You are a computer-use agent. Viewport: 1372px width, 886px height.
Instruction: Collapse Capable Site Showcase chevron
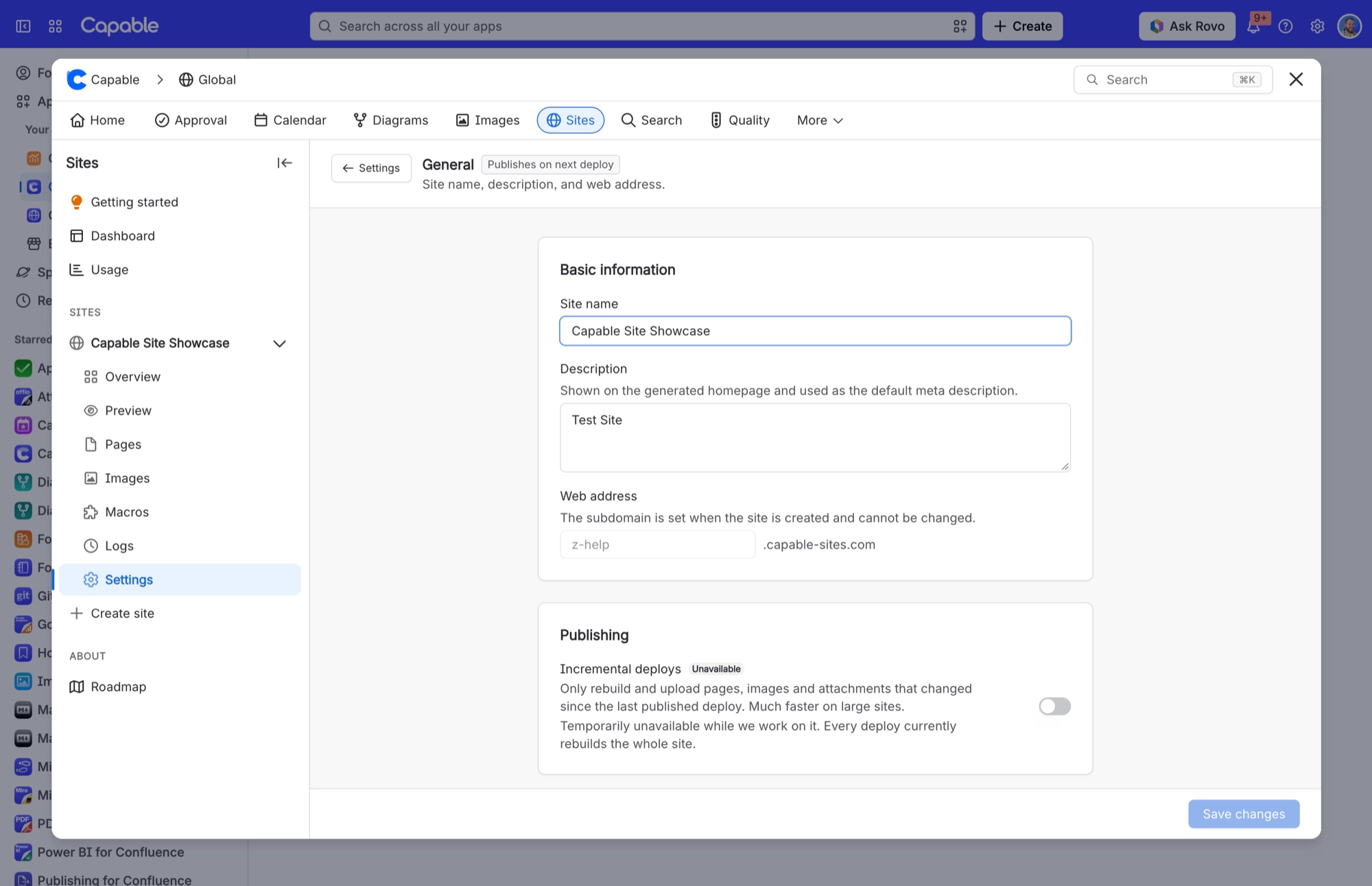(279, 343)
